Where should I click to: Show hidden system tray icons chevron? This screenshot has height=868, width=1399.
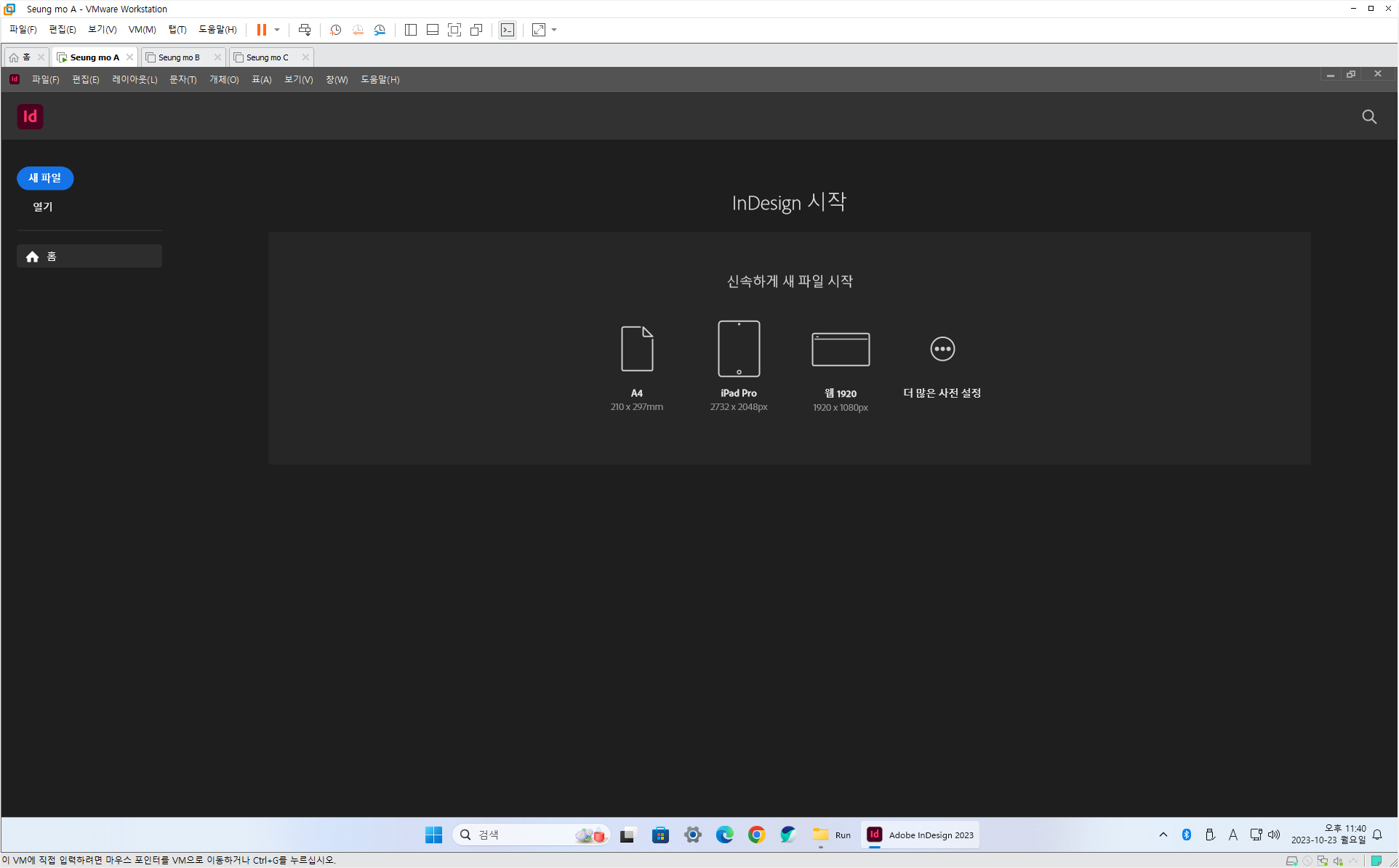coord(1163,835)
